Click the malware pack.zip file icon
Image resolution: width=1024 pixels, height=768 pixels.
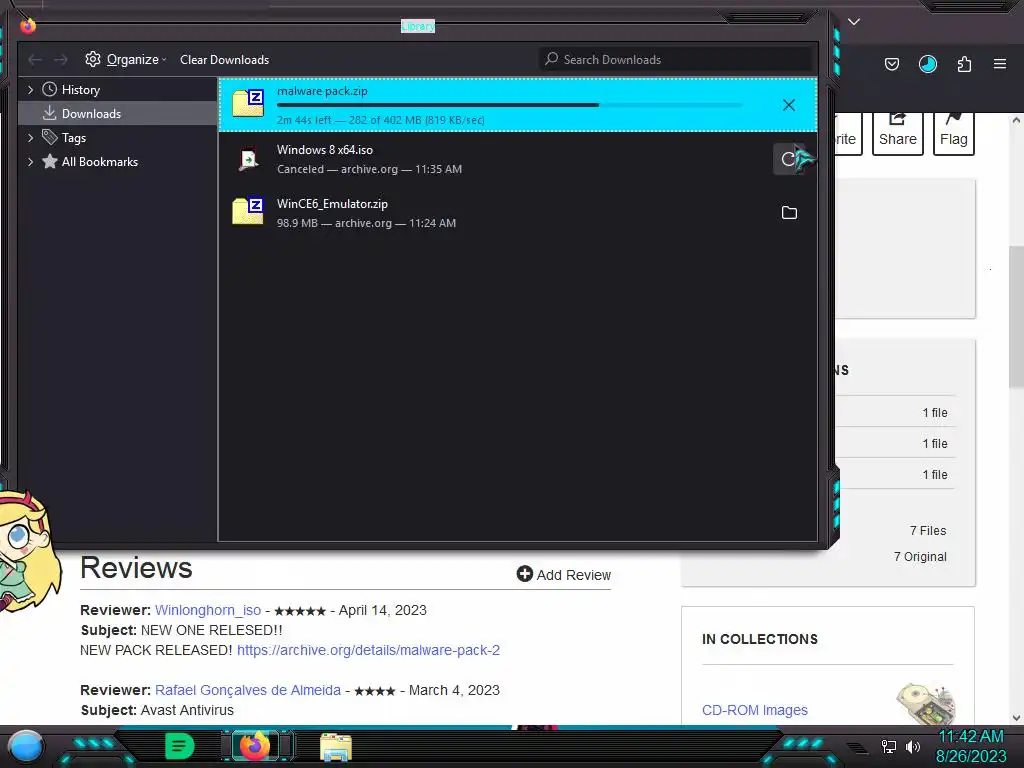[248, 103]
